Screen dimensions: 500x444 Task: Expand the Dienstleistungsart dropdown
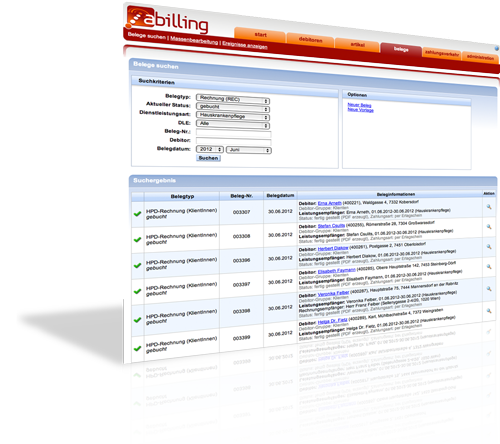click(233, 116)
